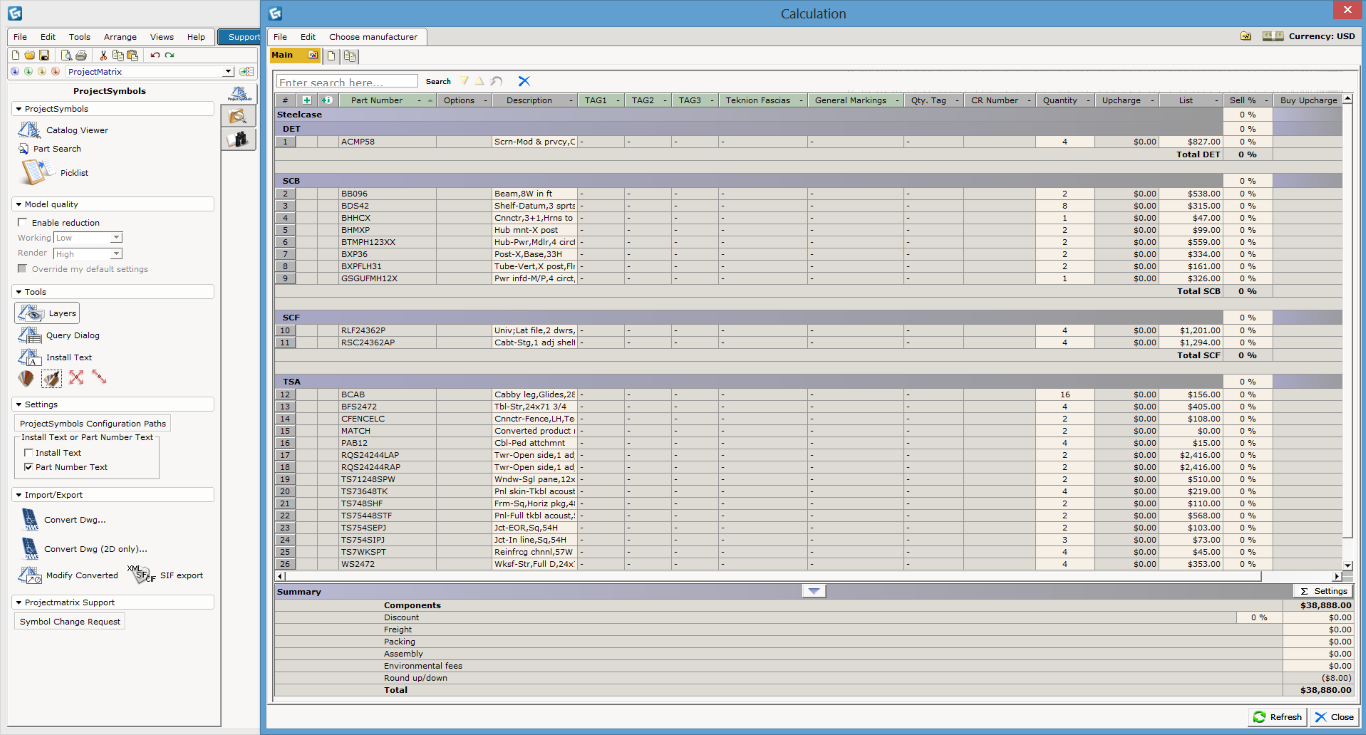Open Choose manufacturer menu in Calculation
Image resolution: width=1366 pixels, height=735 pixels.
[373, 37]
